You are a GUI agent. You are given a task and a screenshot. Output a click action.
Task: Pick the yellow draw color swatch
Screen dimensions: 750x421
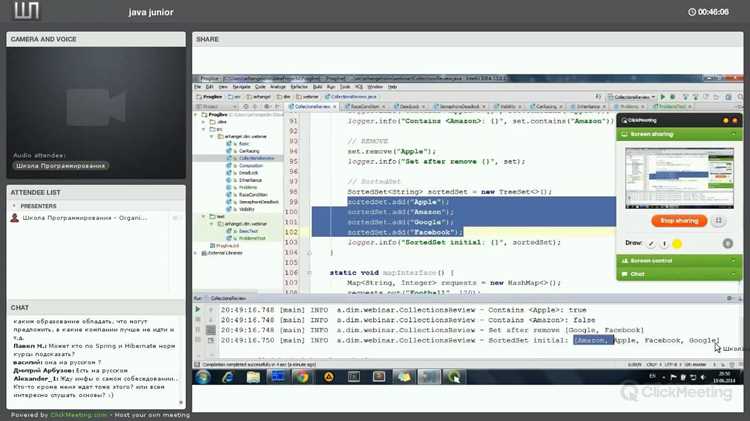coord(677,244)
